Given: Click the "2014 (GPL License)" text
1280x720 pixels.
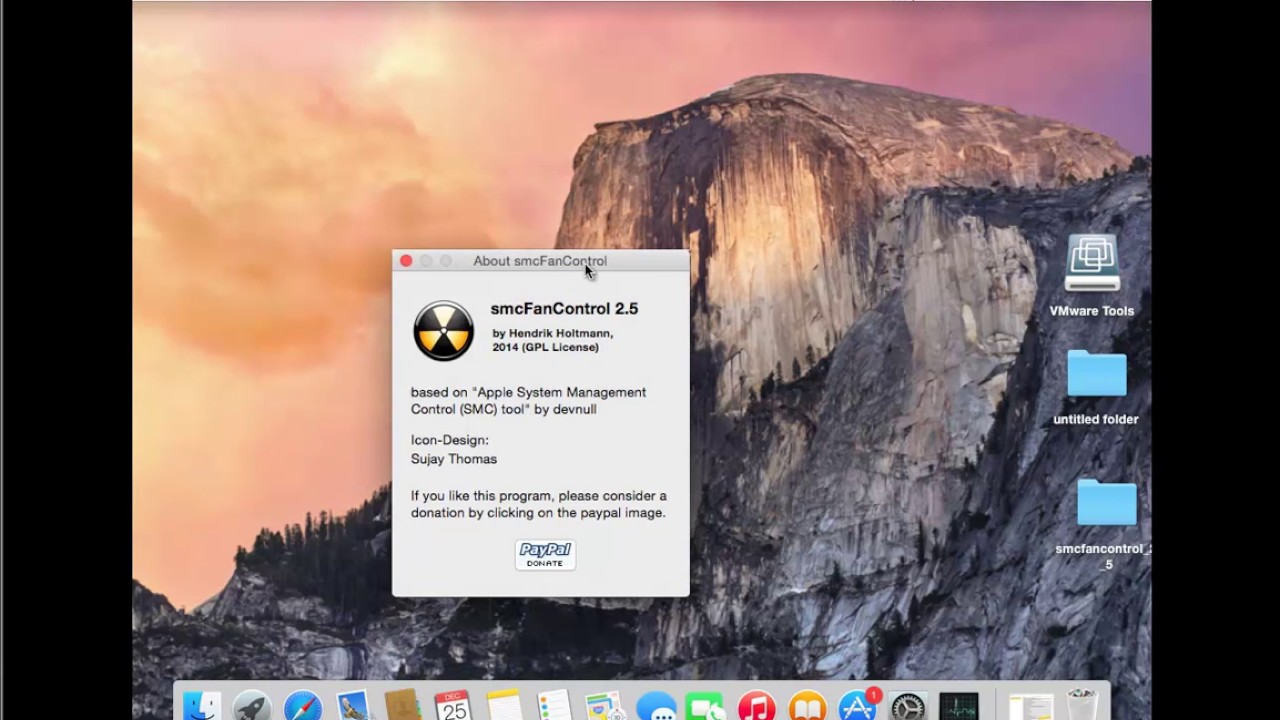Looking at the screenshot, I should point(546,347).
